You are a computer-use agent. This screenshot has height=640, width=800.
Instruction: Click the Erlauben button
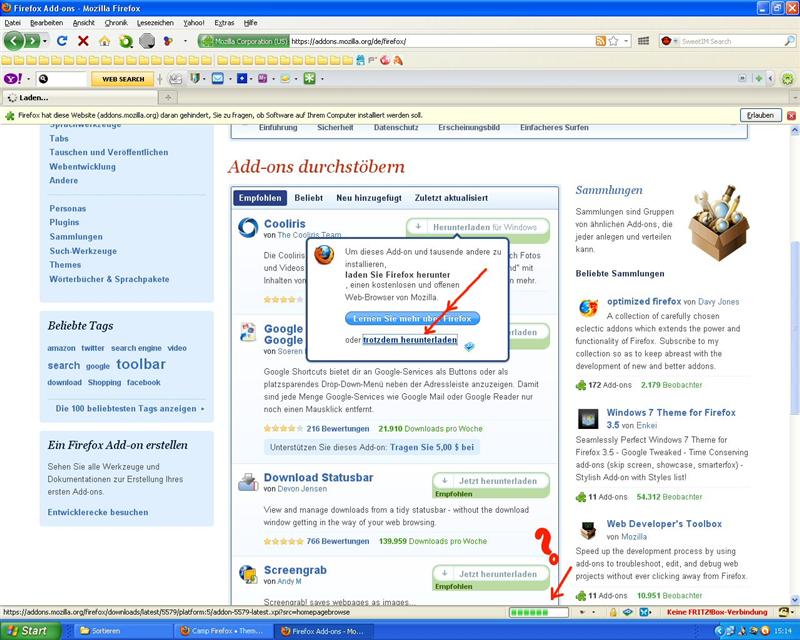coord(760,115)
